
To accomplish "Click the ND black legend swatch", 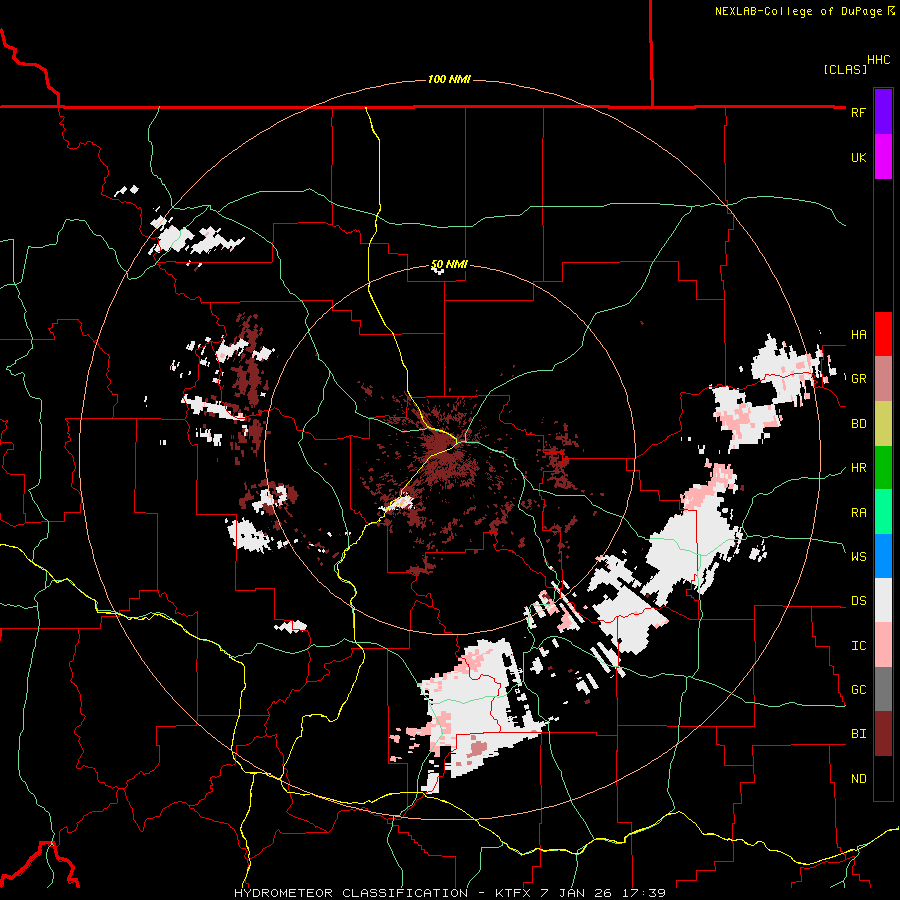I will [883, 778].
